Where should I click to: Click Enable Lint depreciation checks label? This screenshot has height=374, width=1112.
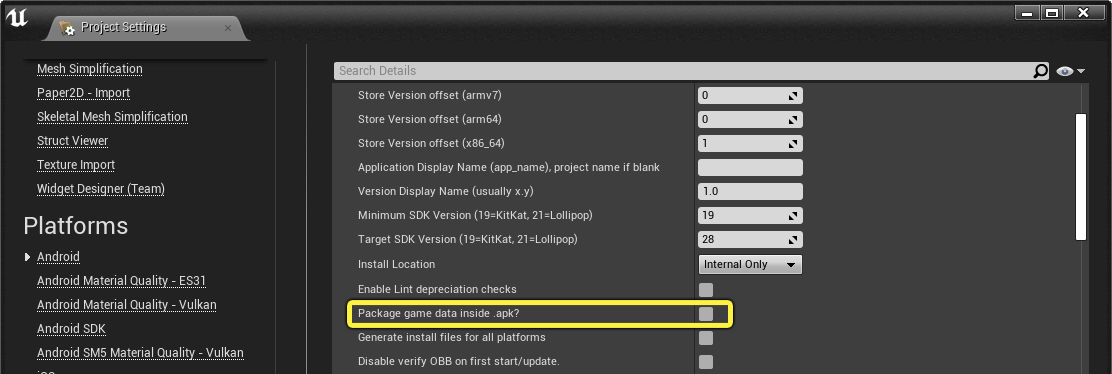pyautogui.click(x=438, y=290)
